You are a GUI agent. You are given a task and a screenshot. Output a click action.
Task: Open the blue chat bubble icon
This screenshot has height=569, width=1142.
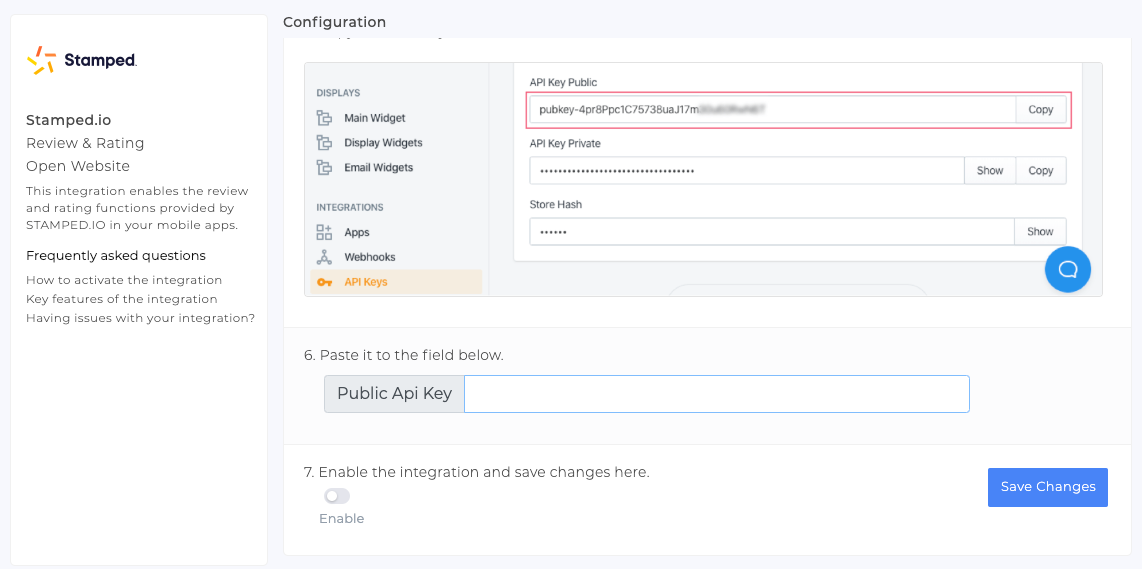[1067, 270]
